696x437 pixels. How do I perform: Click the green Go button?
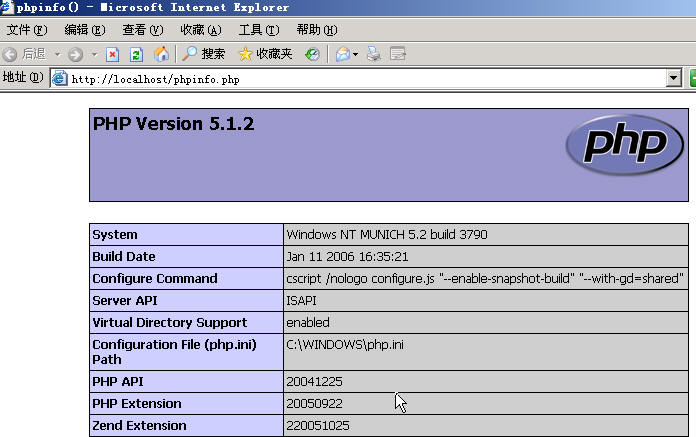[x=692, y=79]
